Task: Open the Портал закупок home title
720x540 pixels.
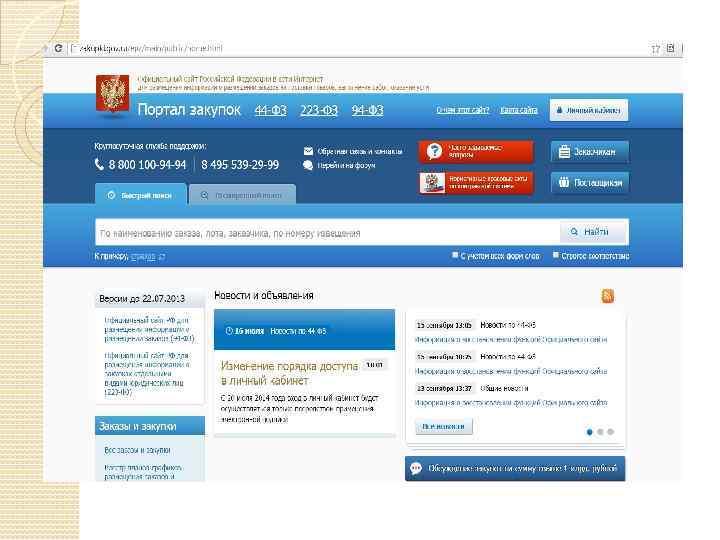Action: click(x=189, y=110)
